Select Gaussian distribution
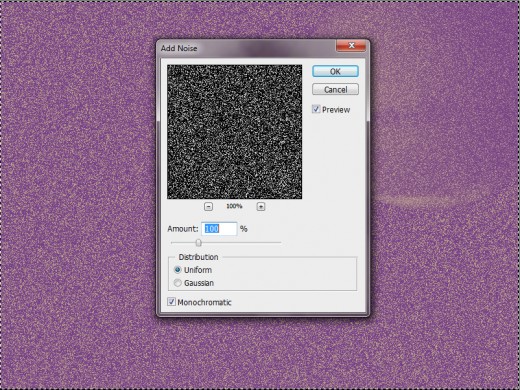The width and height of the screenshot is (520, 390). 178,283
